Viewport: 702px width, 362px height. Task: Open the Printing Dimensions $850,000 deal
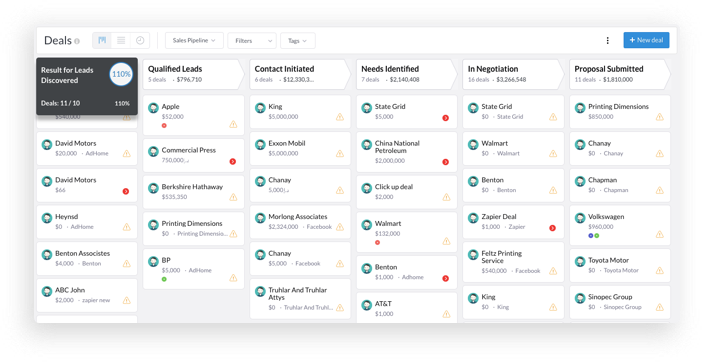[620, 111]
